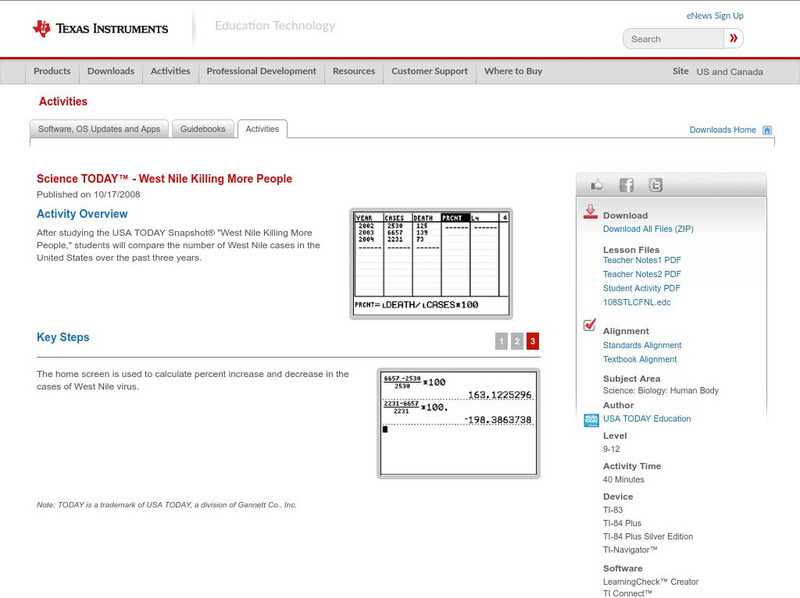Open the Student Activity PDF
This screenshot has height=598, width=800.
(641, 289)
